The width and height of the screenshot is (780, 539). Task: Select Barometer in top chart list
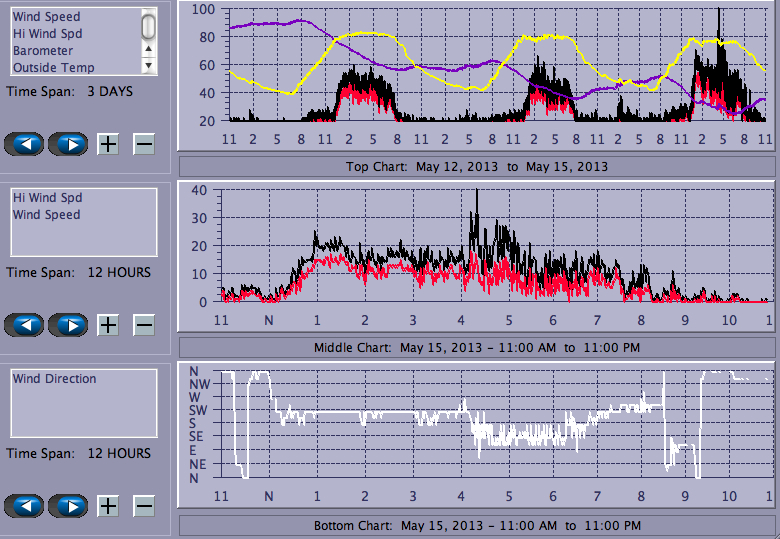pos(42,51)
